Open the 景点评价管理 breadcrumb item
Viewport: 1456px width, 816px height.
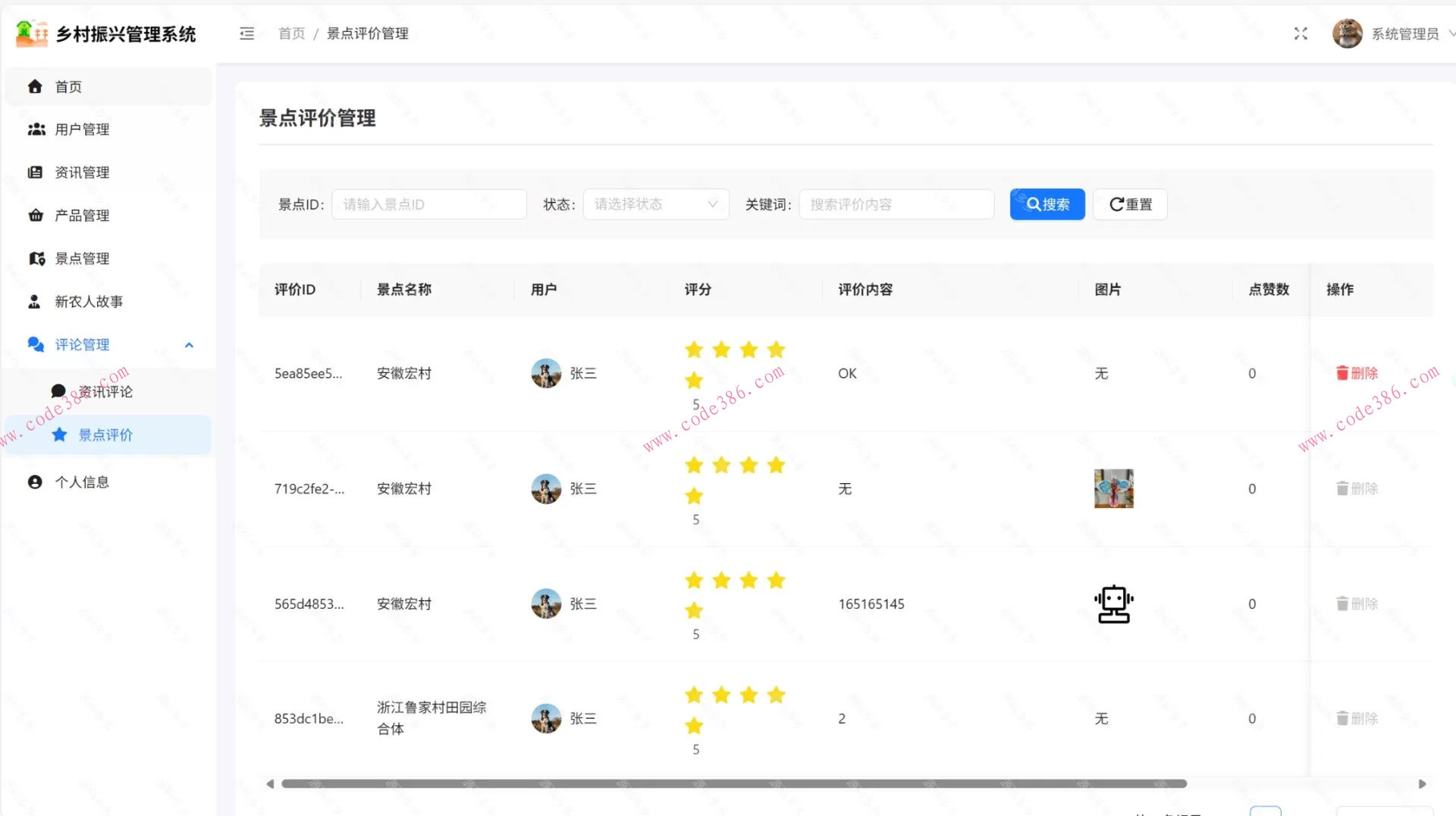click(x=367, y=33)
